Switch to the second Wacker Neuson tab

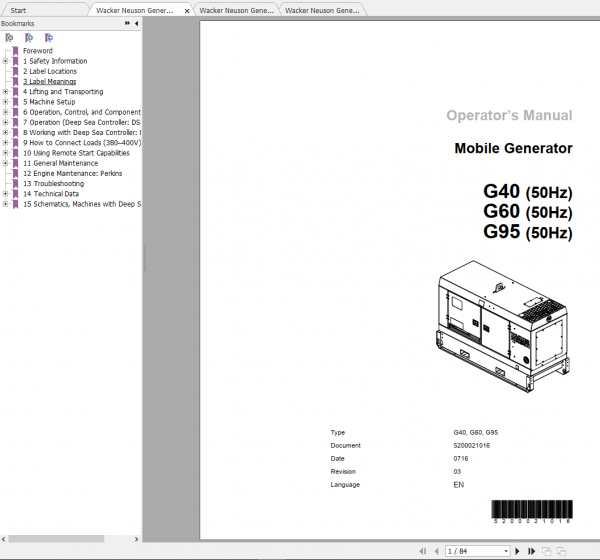[x=236, y=11]
